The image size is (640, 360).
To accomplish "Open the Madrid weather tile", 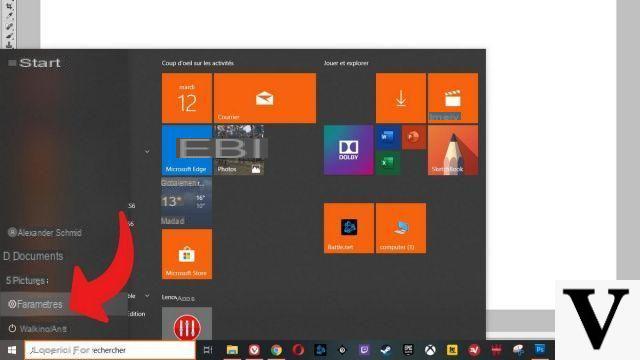I will (187, 202).
